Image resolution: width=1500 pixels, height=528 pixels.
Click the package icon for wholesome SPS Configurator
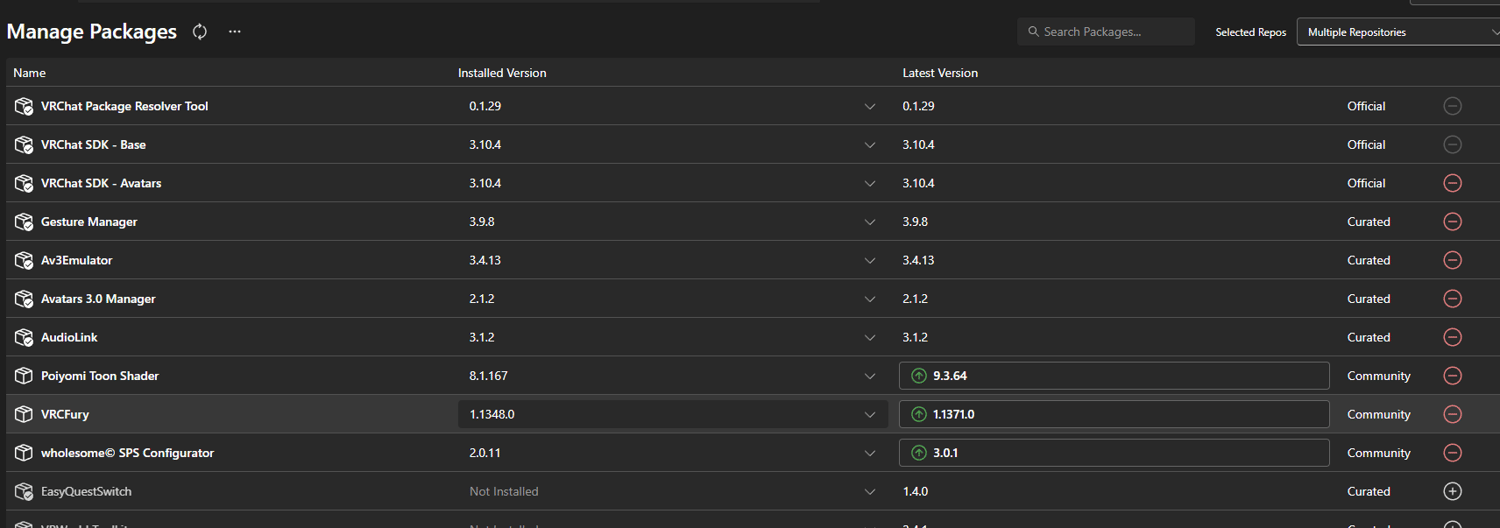click(24, 453)
